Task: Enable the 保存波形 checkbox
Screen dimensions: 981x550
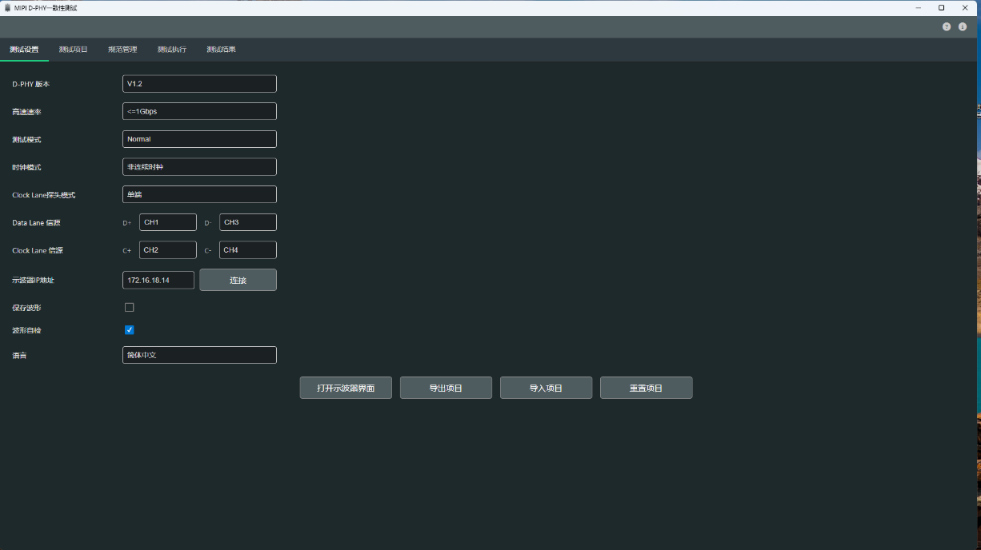Action: click(x=130, y=307)
